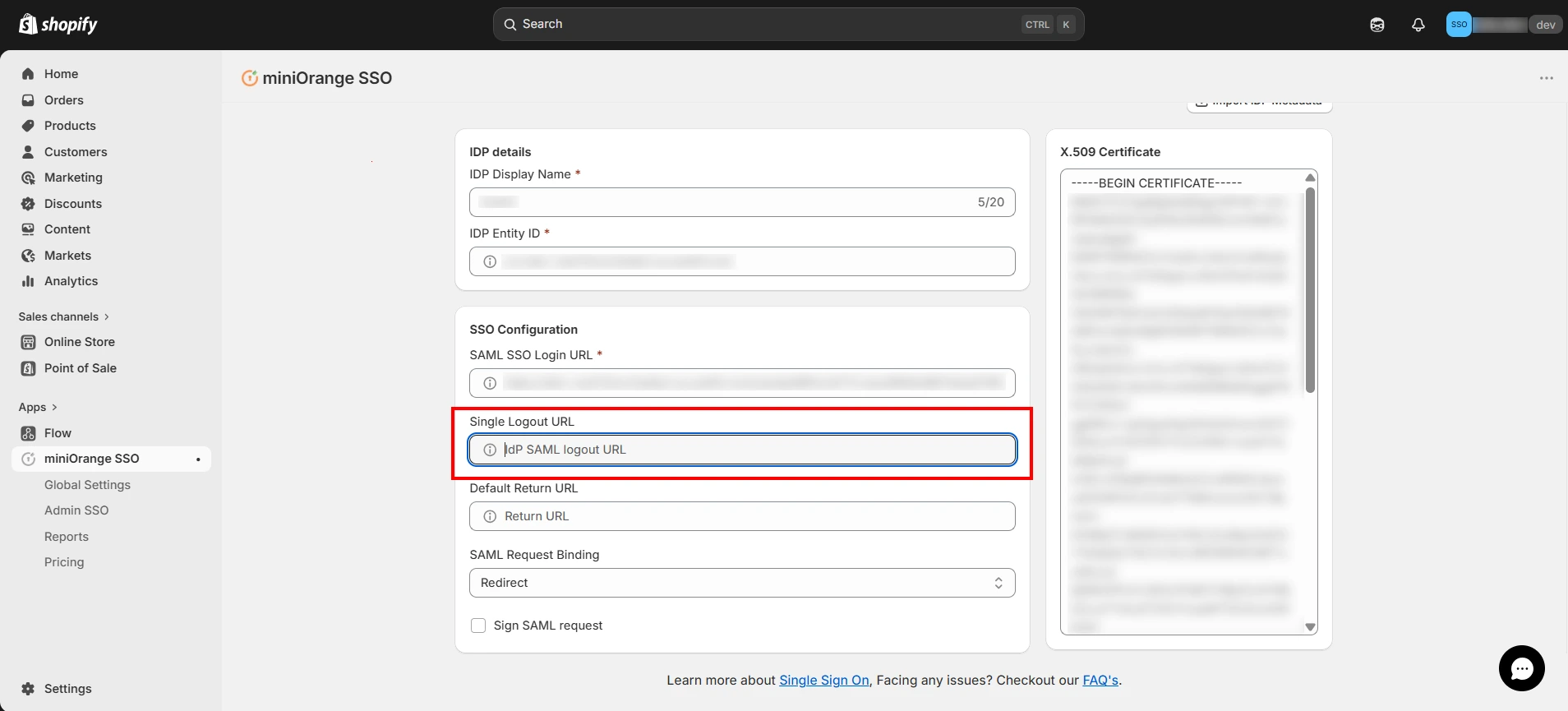The height and width of the screenshot is (711, 1568).
Task: Focus the IDP Entity ID field
Action: (x=742, y=261)
